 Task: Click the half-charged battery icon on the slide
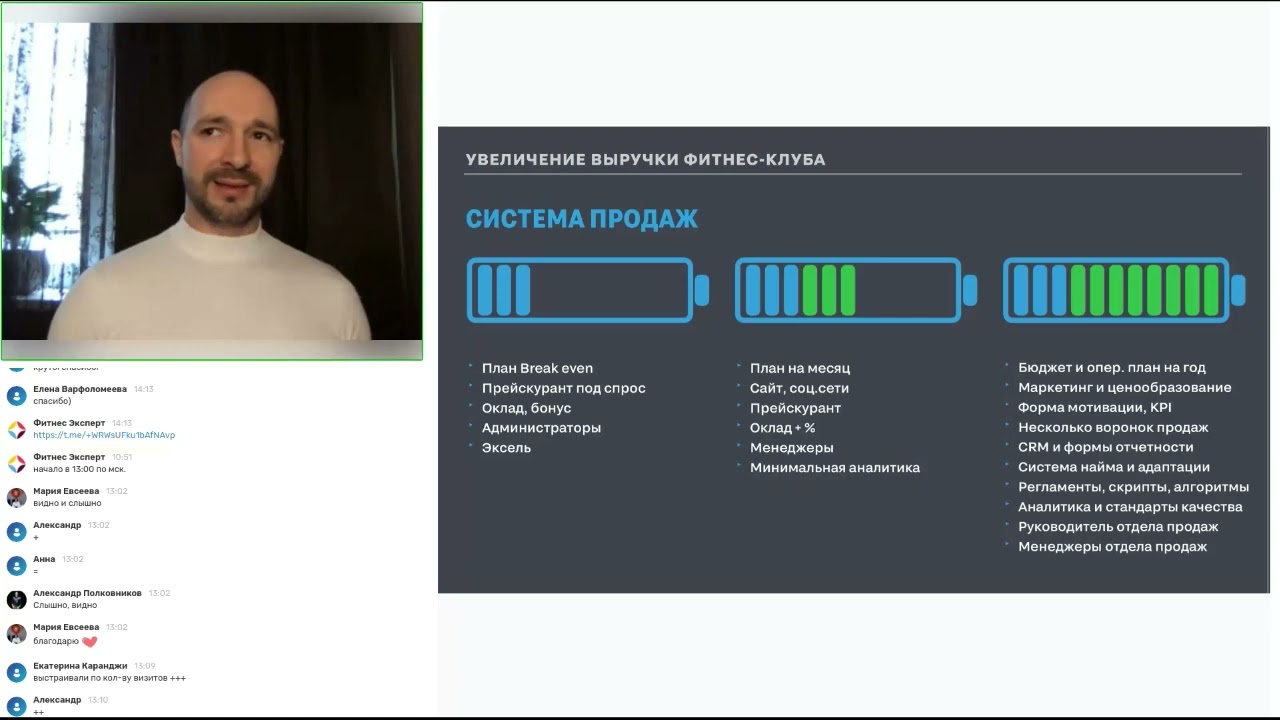(x=856, y=290)
